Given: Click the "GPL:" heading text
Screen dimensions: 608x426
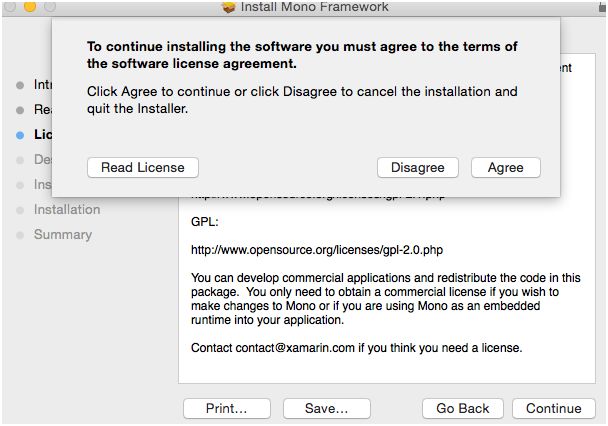Looking at the screenshot, I should coord(205,222).
